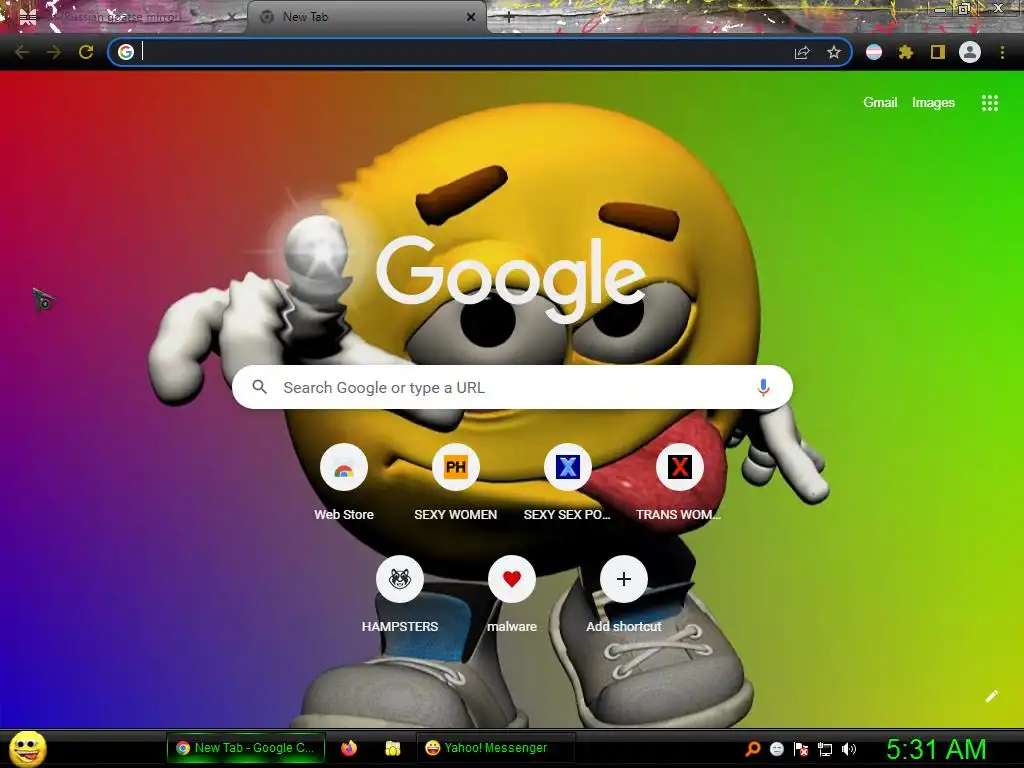This screenshot has width=1024, height=768.
Task: Open the flag with red X tray icon
Action: coord(801,749)
